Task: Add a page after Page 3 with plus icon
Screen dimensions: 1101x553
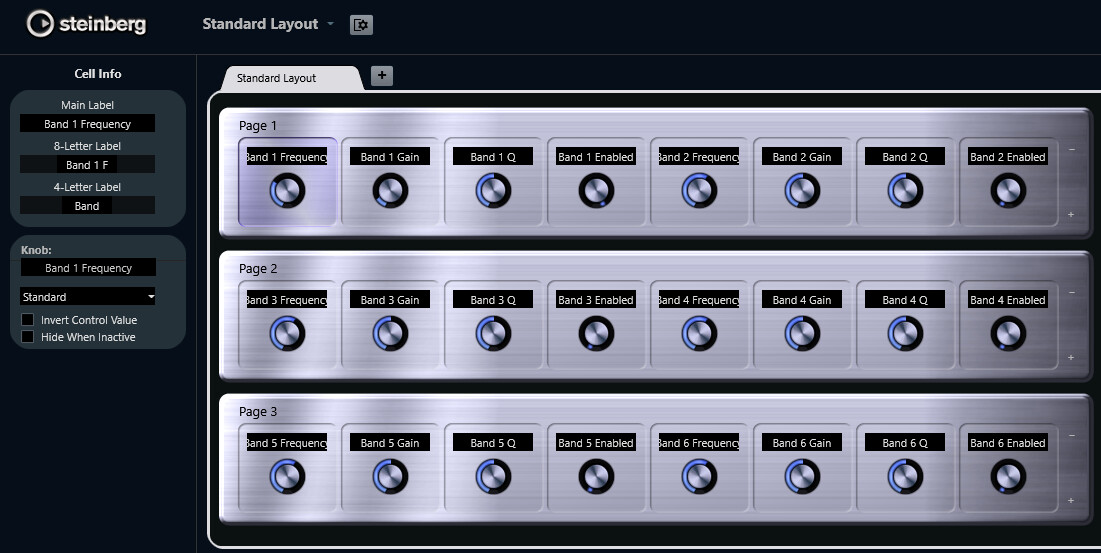Action: (x=1071, y=500)
